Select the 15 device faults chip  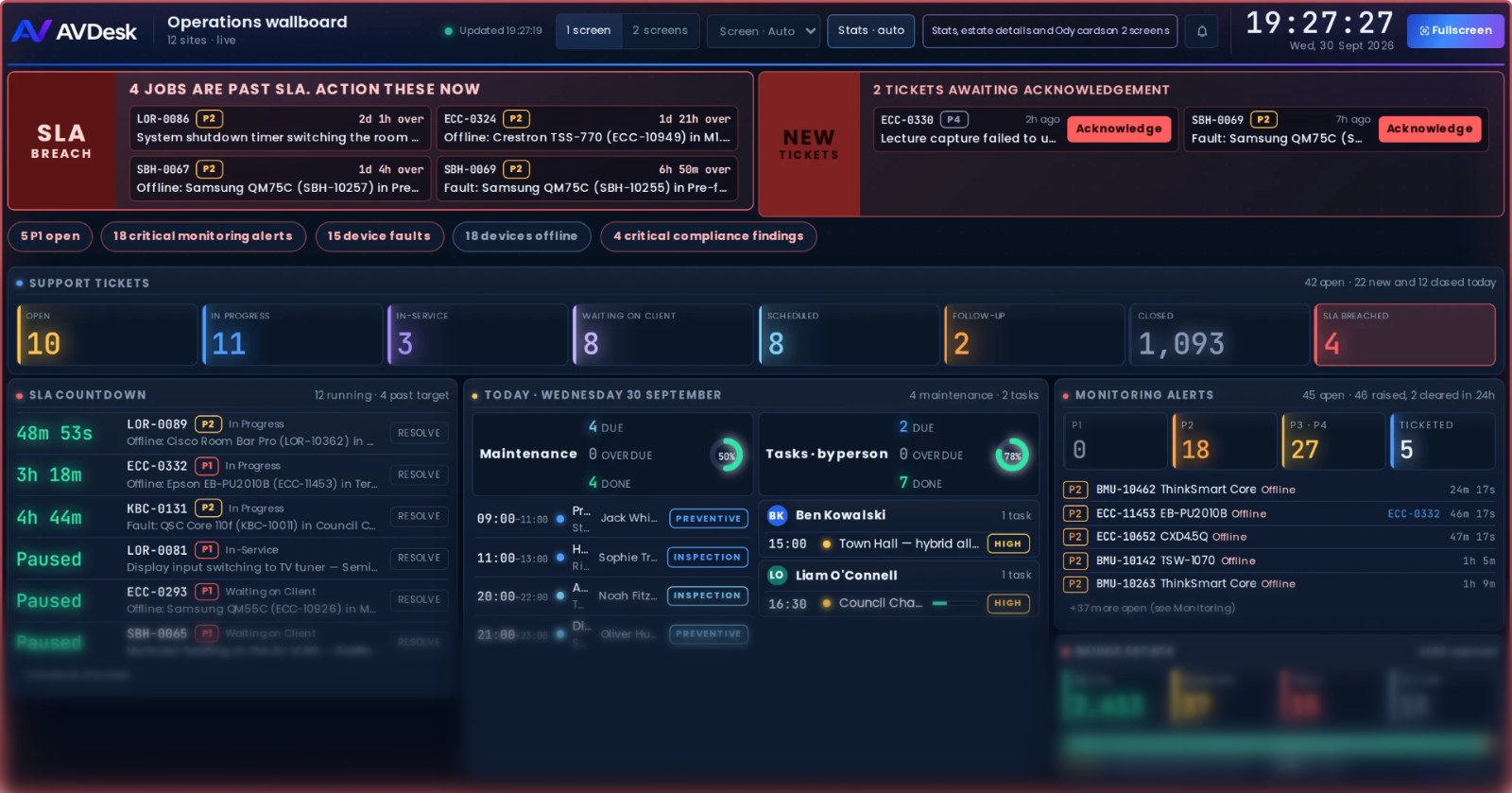[x=379, y=236]
